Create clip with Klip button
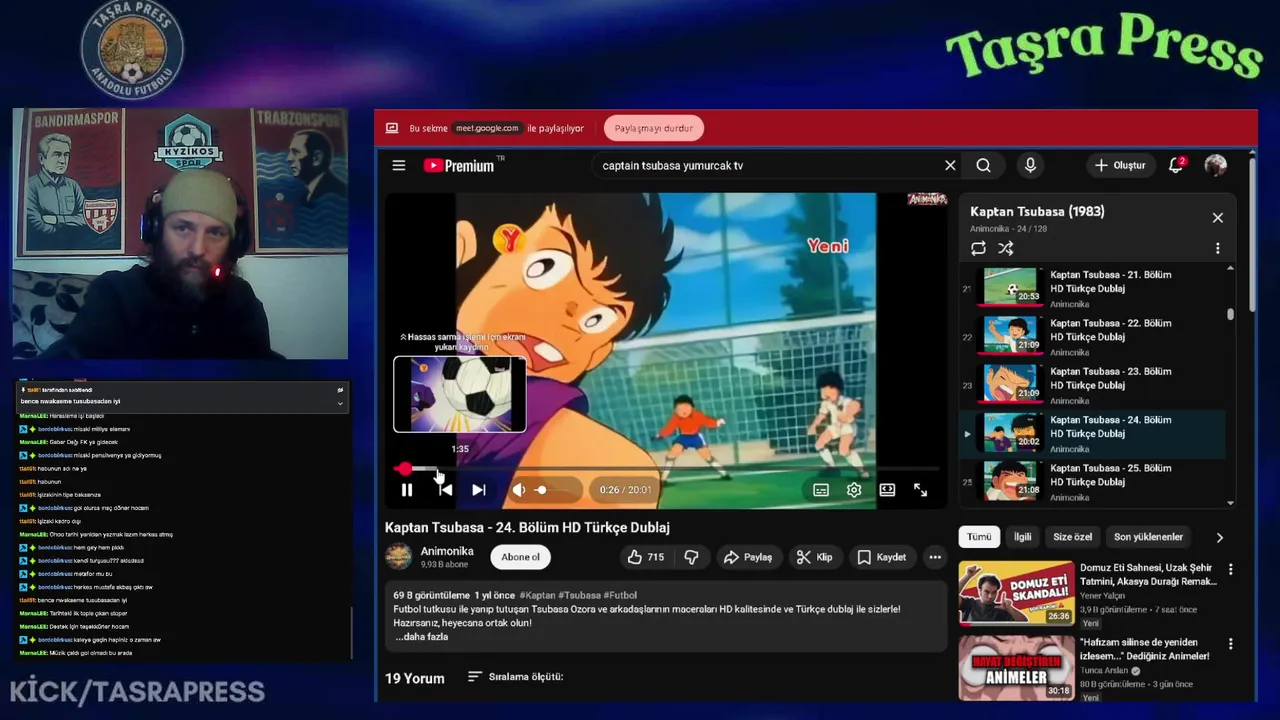Viewport: 1280px width, 720px height. (x=815, y=557)
